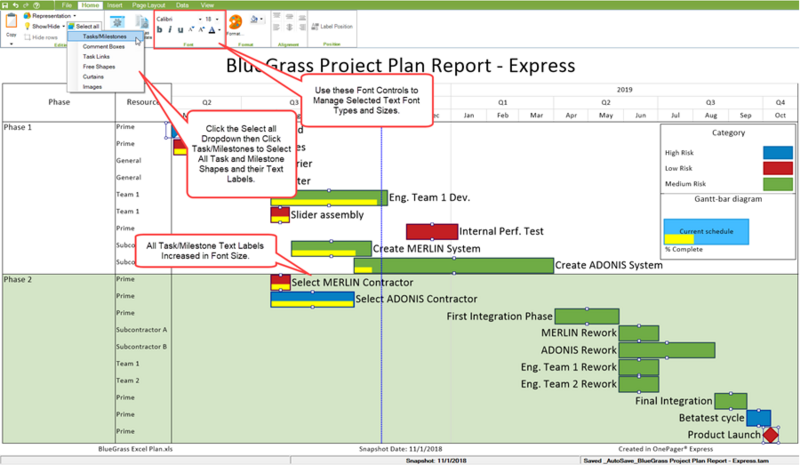The height and width of the screenshot is (465, 800).
Task: Click the Save icon in quick access toolbar
Action: tap(5, 5)
